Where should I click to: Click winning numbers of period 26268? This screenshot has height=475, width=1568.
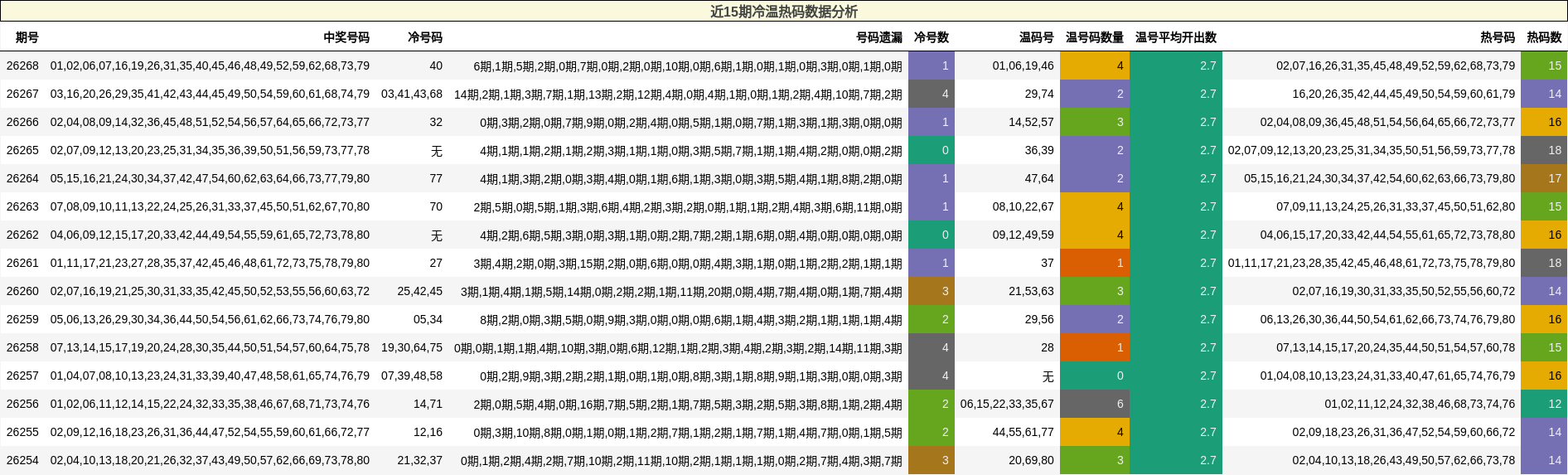(x=210, y=65)
